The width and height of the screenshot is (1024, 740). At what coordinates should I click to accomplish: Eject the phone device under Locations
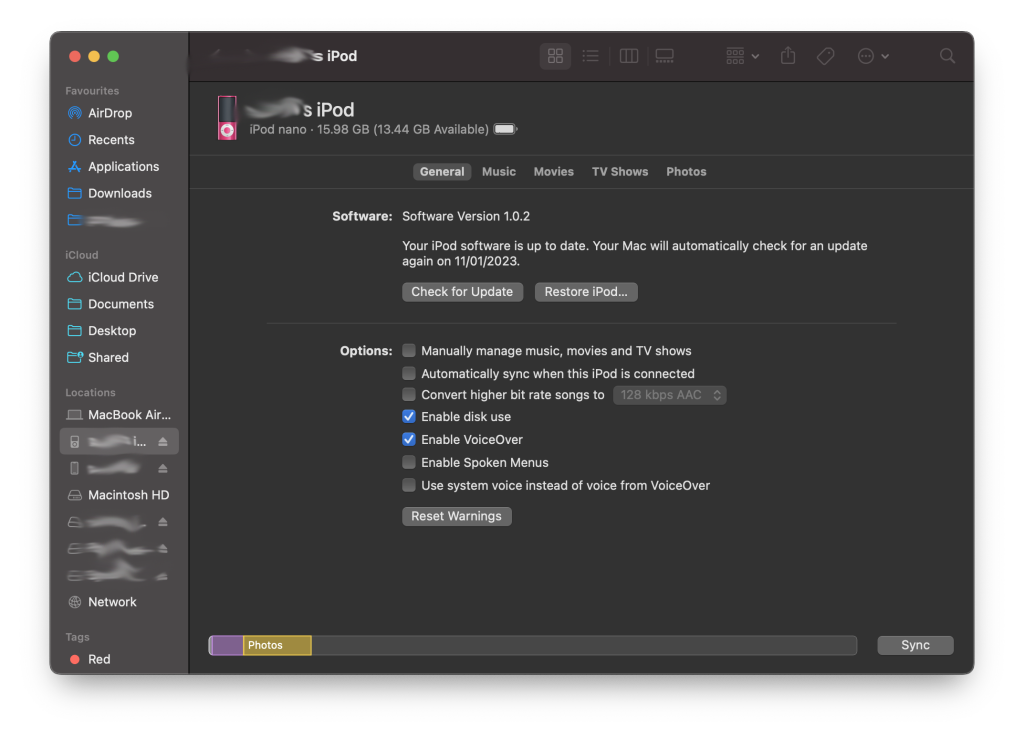[163, 469]
